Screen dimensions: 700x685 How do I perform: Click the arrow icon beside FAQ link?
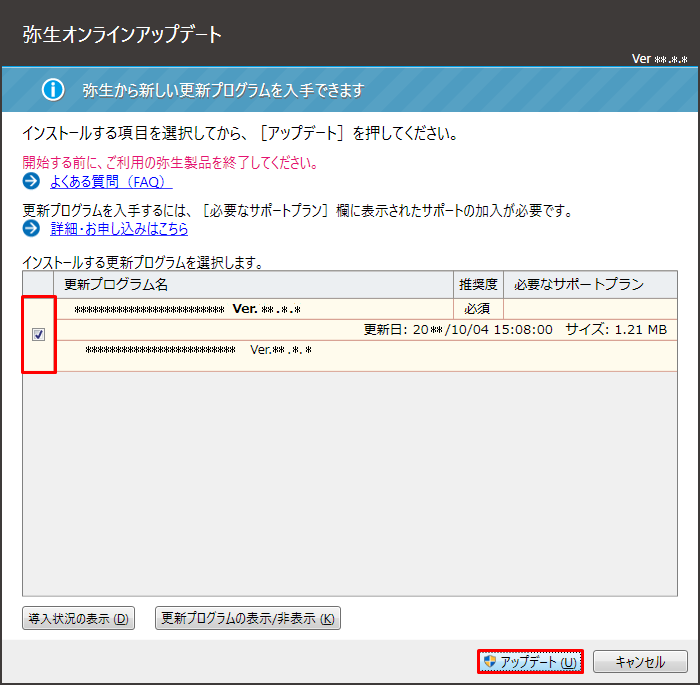click(31, 181)
